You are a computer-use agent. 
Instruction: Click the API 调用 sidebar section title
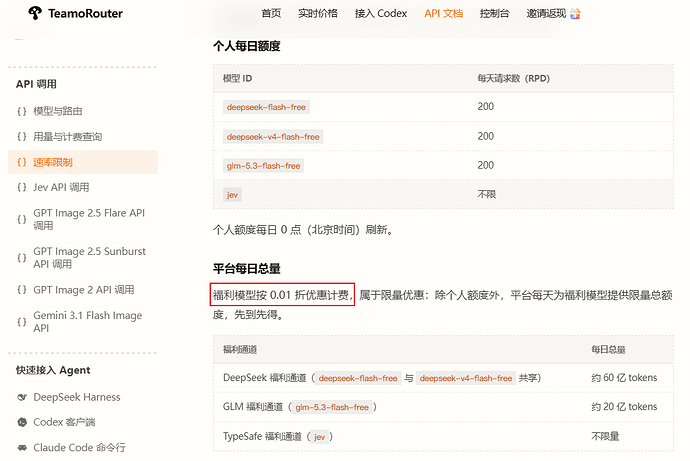click(36, 84)
